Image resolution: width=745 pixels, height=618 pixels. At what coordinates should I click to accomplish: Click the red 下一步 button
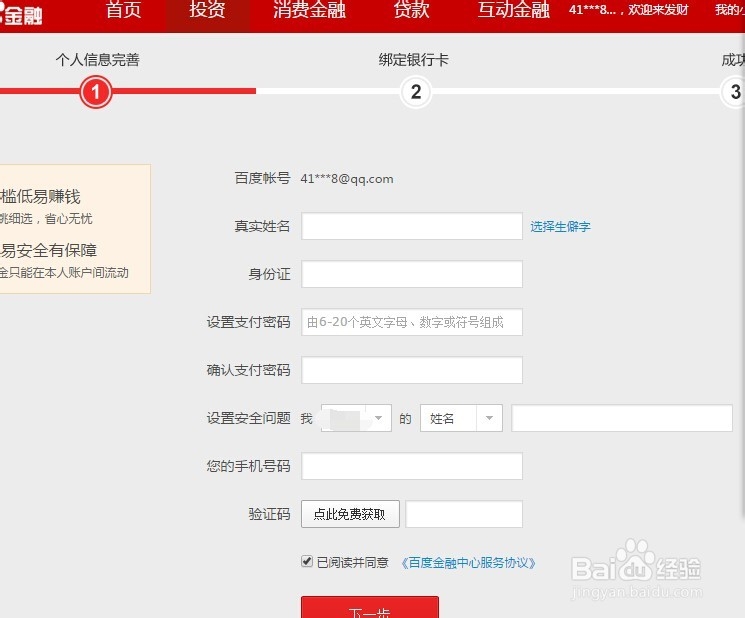(370, 608)
